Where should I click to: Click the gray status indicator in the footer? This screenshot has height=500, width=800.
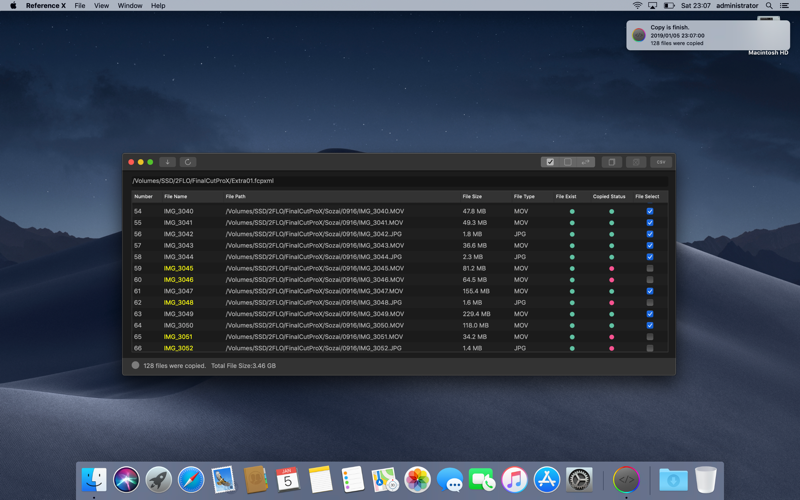tap(135, 365)
